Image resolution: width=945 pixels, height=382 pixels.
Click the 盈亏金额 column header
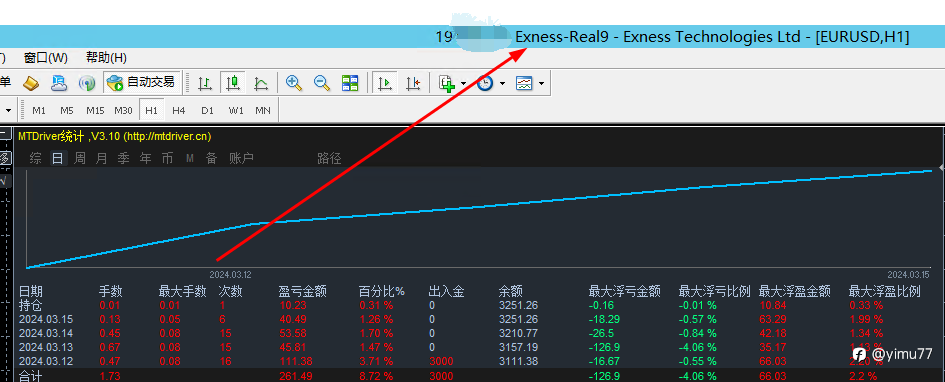[303, 292]
